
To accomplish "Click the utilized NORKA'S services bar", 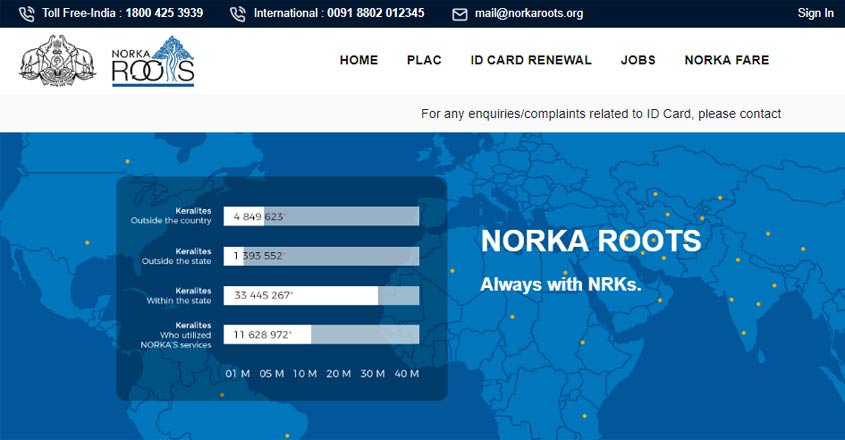I will 321,334.
